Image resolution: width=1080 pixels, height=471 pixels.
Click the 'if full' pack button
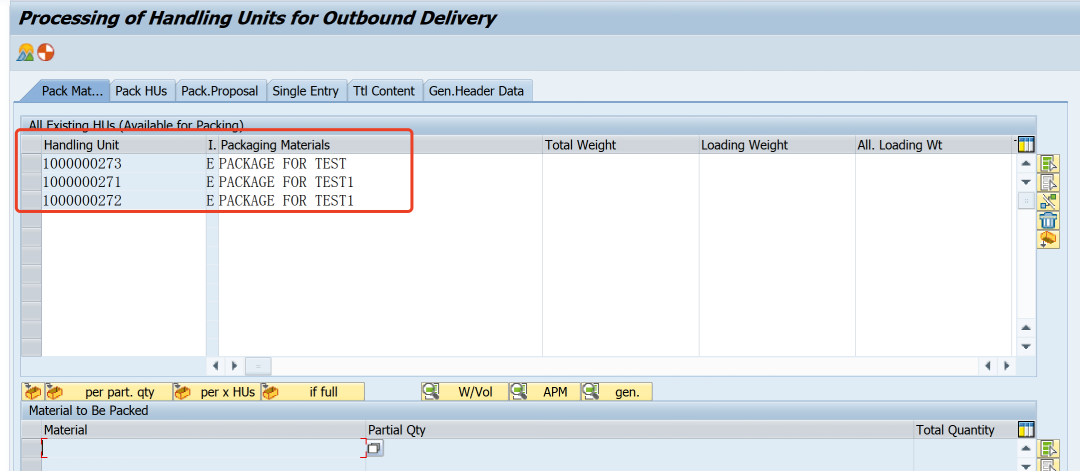[x=312, y=392]
